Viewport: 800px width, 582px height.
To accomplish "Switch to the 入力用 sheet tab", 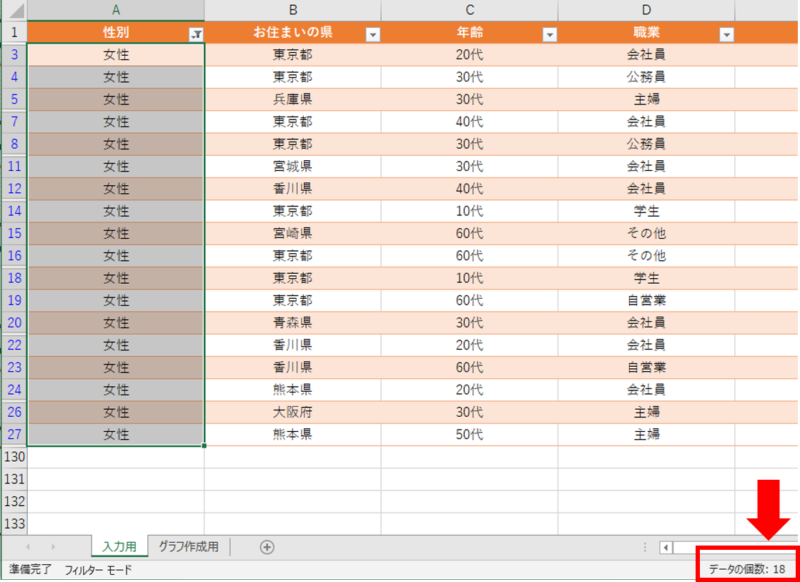I will point(120,547).
